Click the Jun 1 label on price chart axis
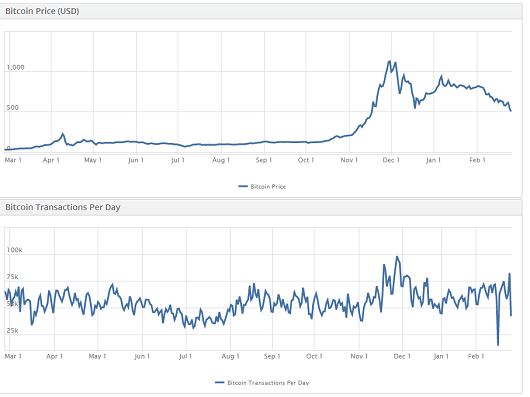The width and height of the screenshot is (530, 397). click(x=136, y=160)
